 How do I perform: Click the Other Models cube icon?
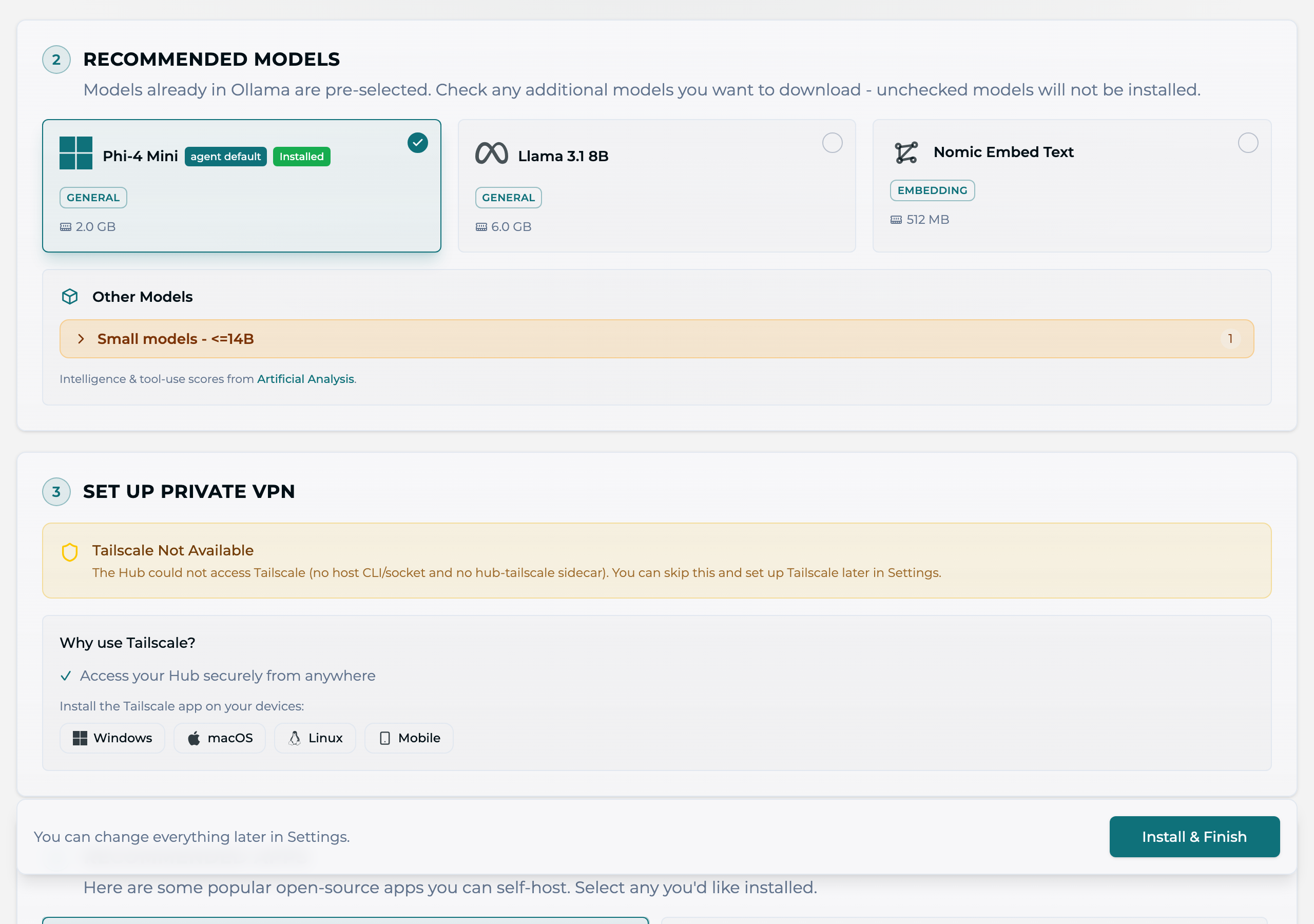point(70,297)
